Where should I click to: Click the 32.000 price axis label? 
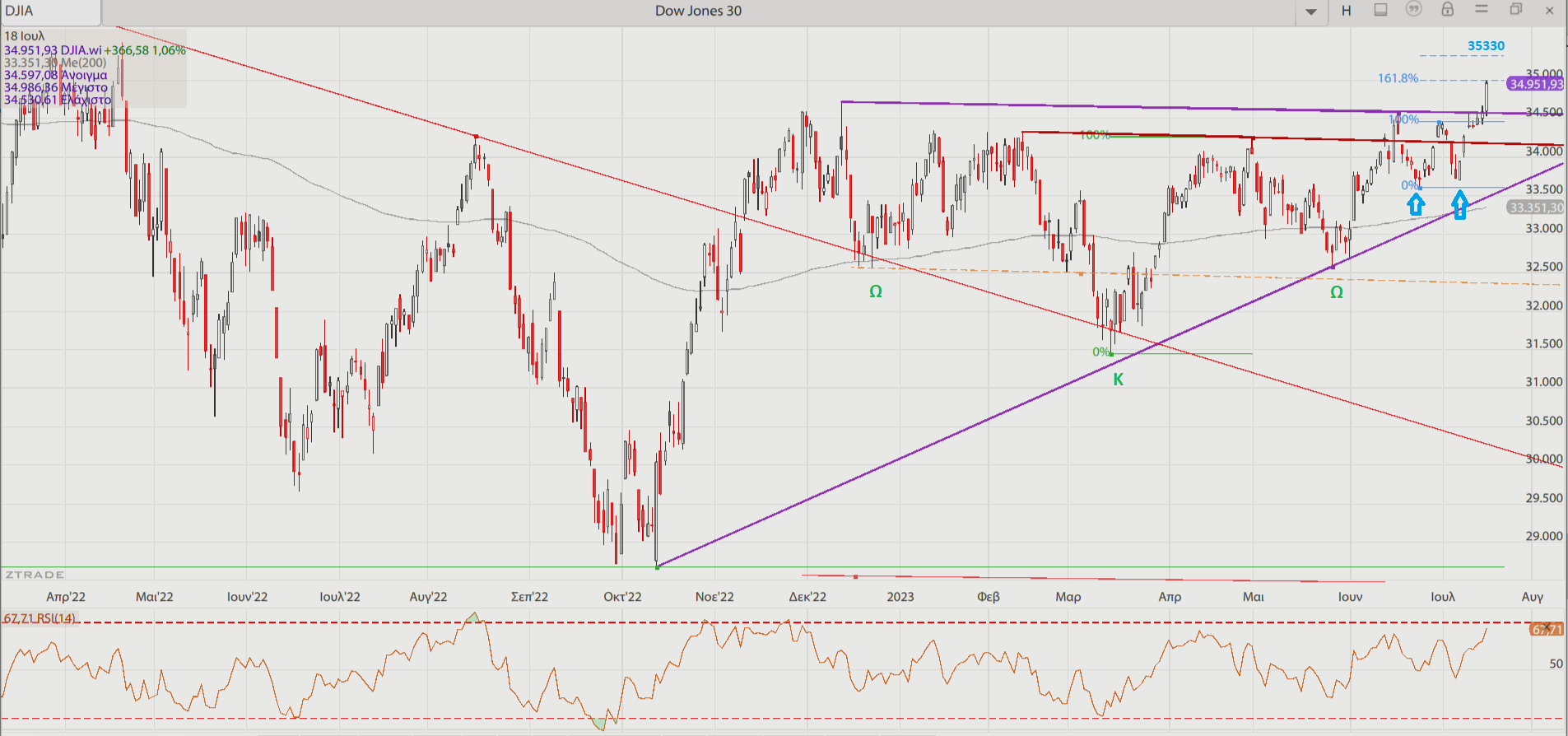point(1544,305)
